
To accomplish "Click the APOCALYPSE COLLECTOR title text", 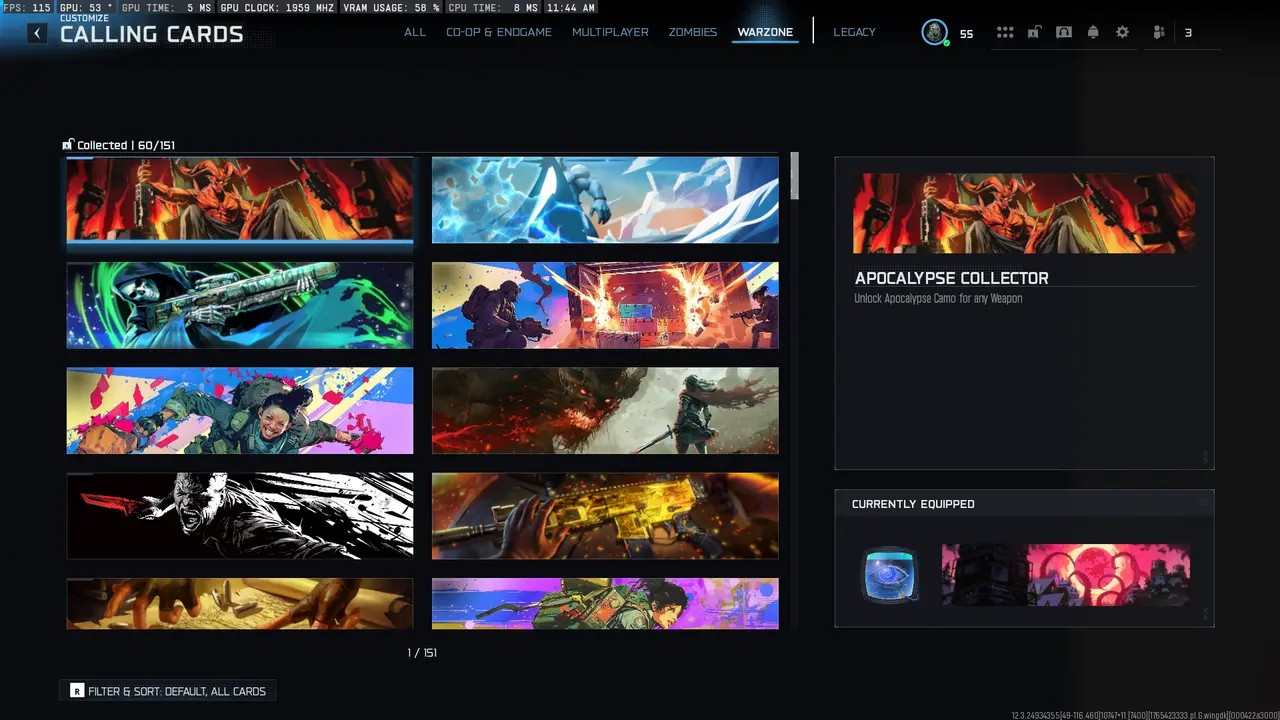I will [952, 278].
